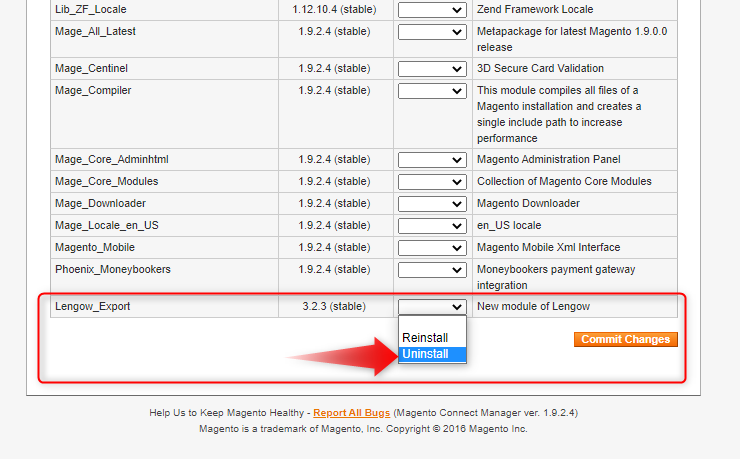The width and height of the screenshot is (740, 459).
Task: Click the Moneybookers payment gateway integration description
Action: click(556, 277)
